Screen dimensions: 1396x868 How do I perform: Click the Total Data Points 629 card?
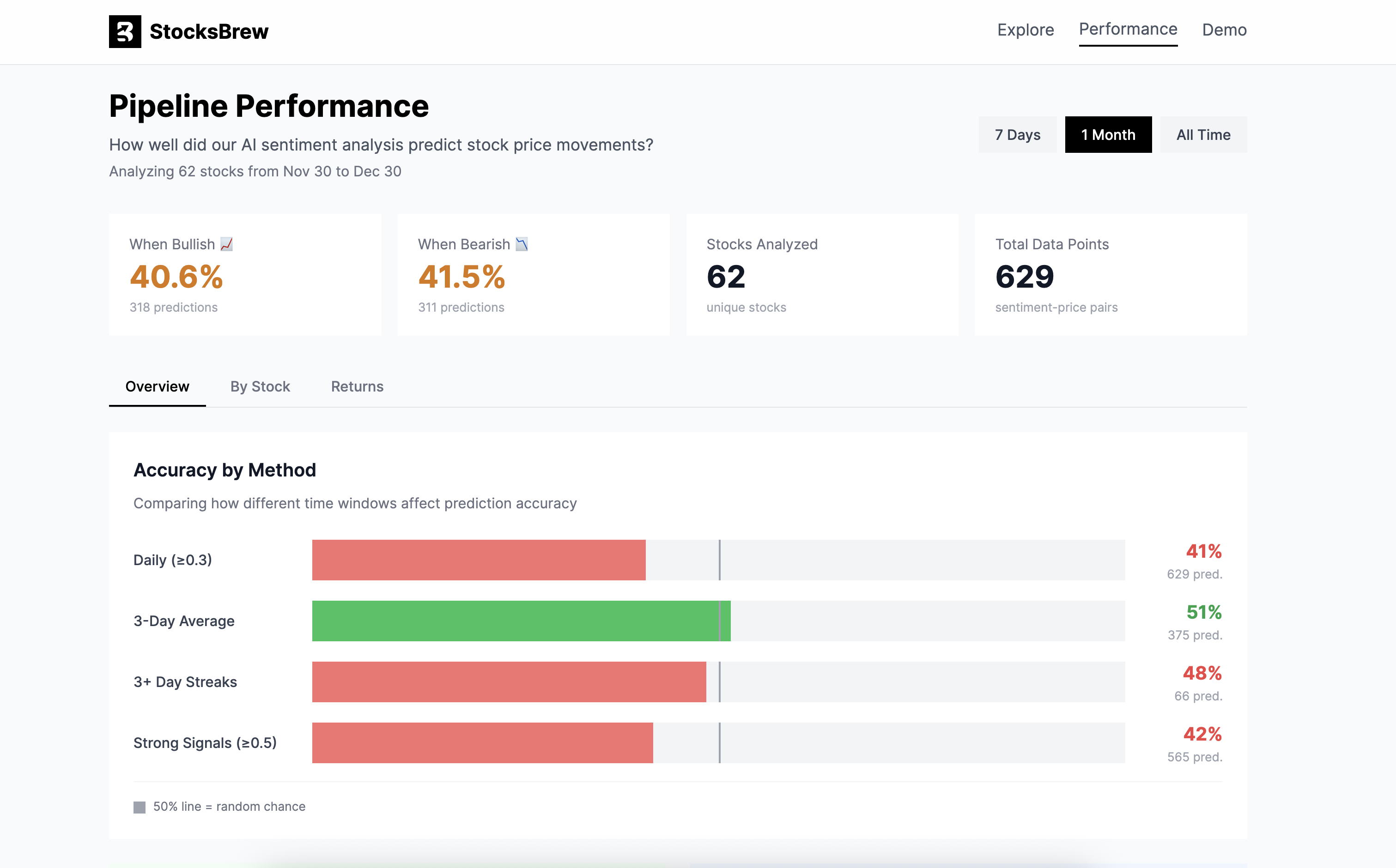(1111, 275)
